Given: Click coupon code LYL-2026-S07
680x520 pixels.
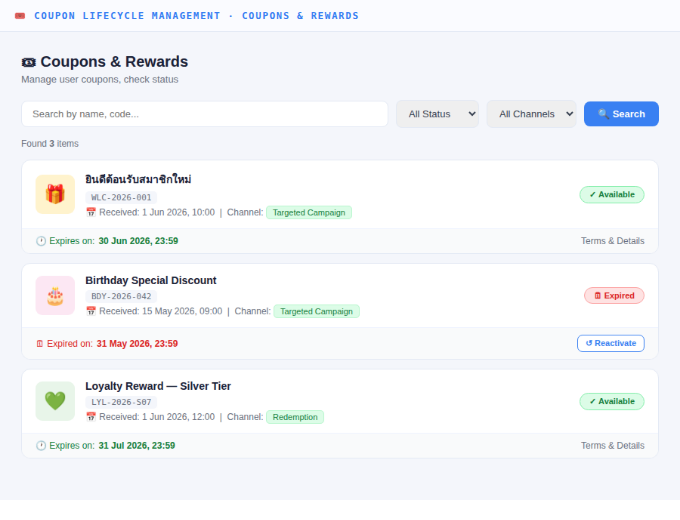Looking at the screenshot, I should coord(121,402).
